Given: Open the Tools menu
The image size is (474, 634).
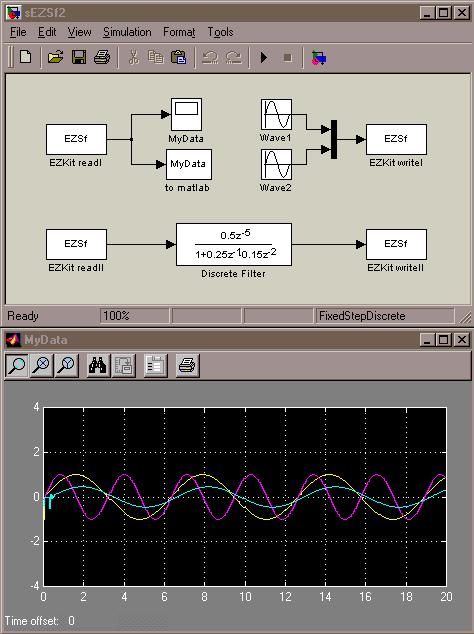Looking at the screenshot, I should coord(220,32).
